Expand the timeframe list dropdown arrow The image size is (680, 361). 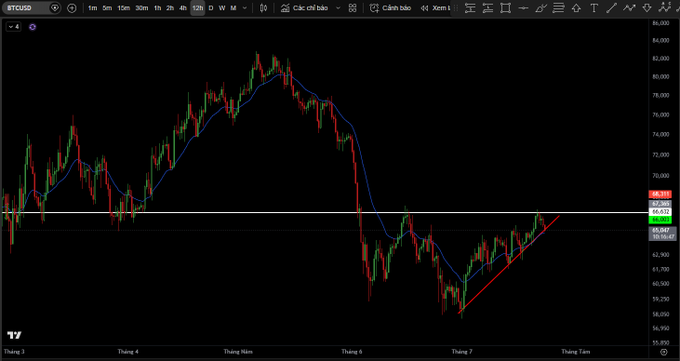pos(245,8)
